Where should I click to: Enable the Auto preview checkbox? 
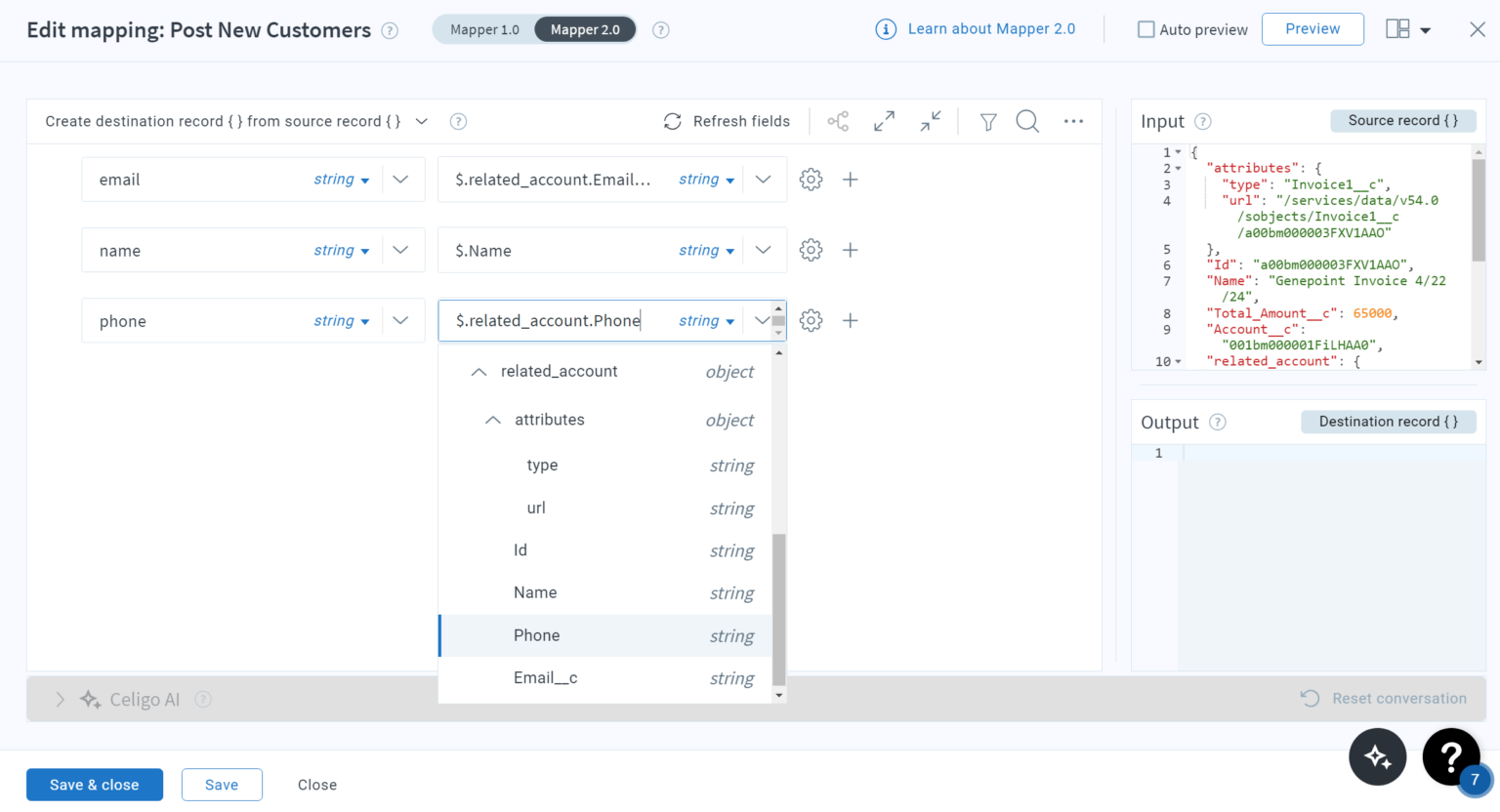coord(1145,29)
